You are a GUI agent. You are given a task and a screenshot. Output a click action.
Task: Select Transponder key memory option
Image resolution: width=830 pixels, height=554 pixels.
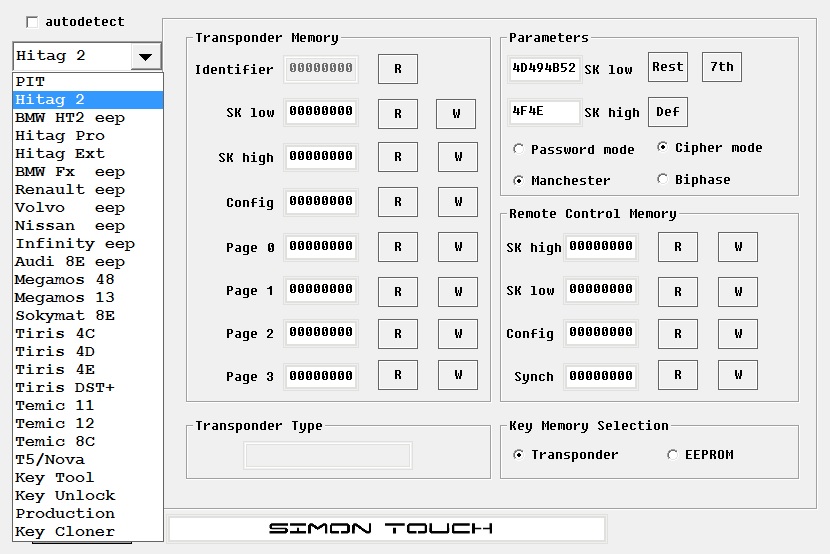[518, 455]
